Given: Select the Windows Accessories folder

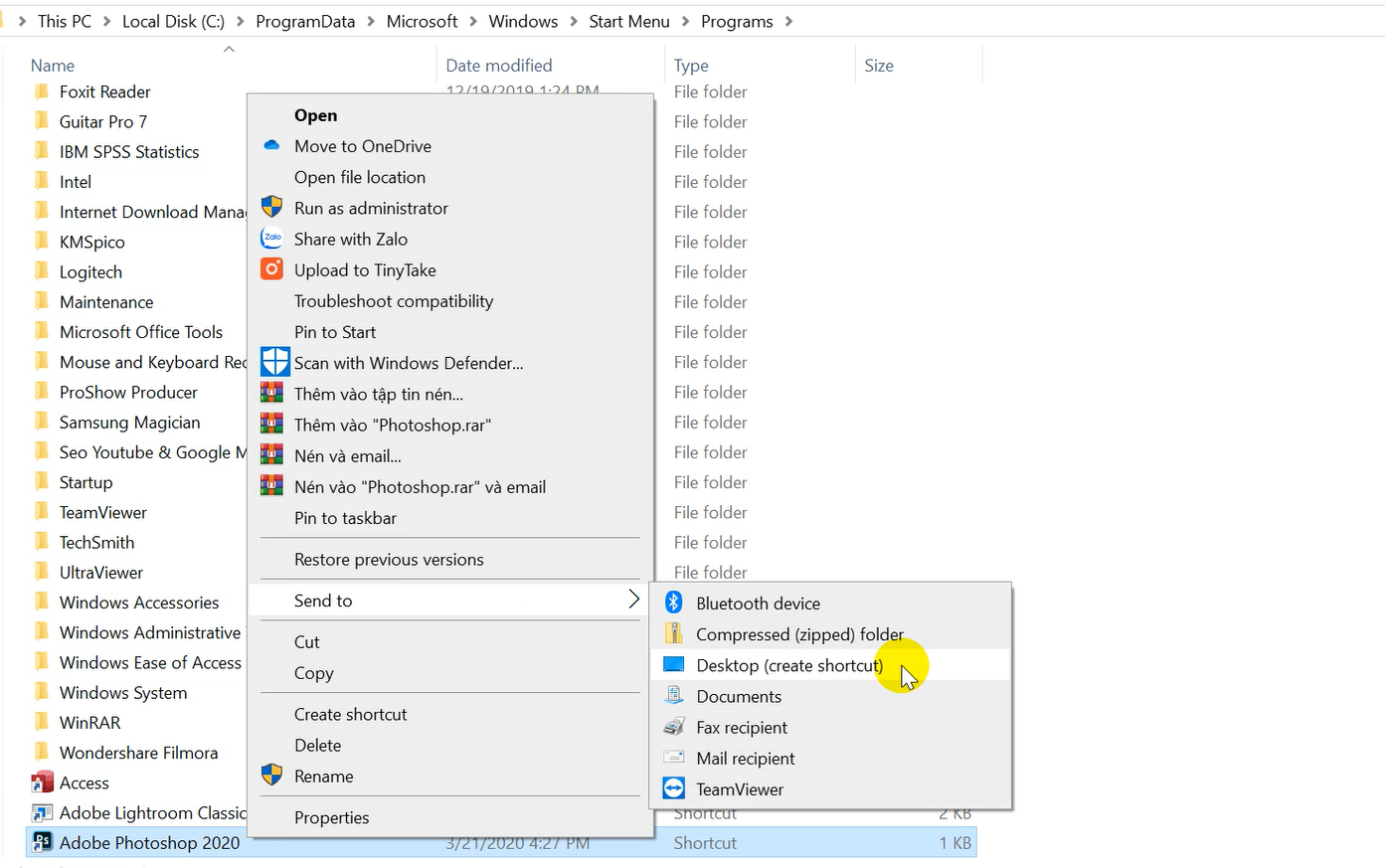Looking at the screenshot, I should pyautogui.click(x=139, y=603).
